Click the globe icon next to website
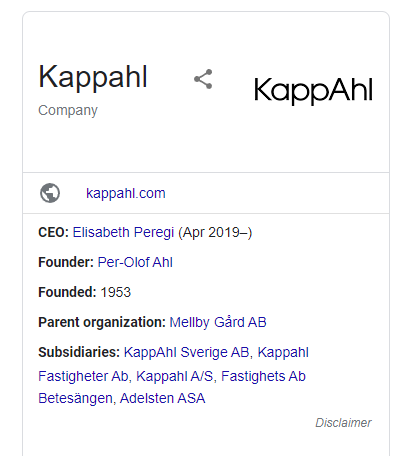This screenshot has height=456, width=406. click(50, 193)
